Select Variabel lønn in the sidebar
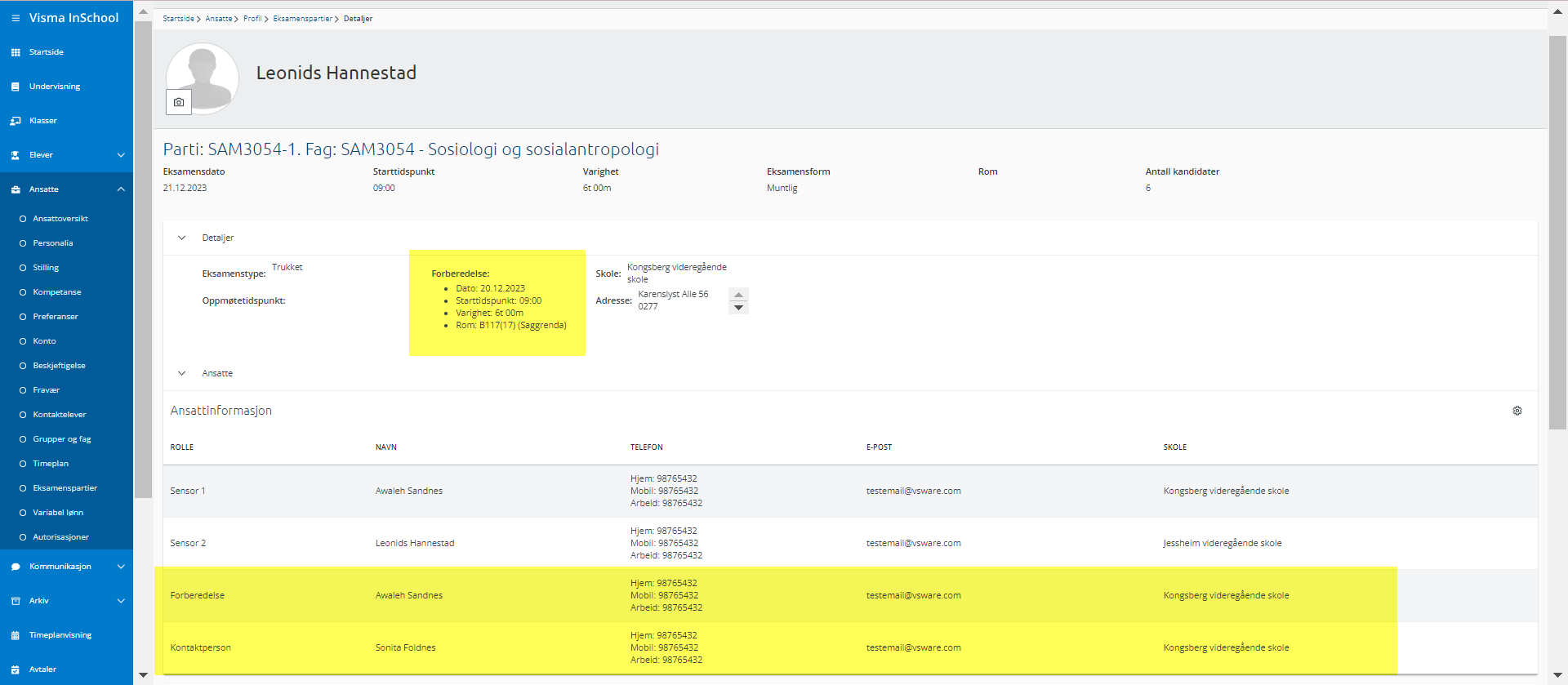 57,513
